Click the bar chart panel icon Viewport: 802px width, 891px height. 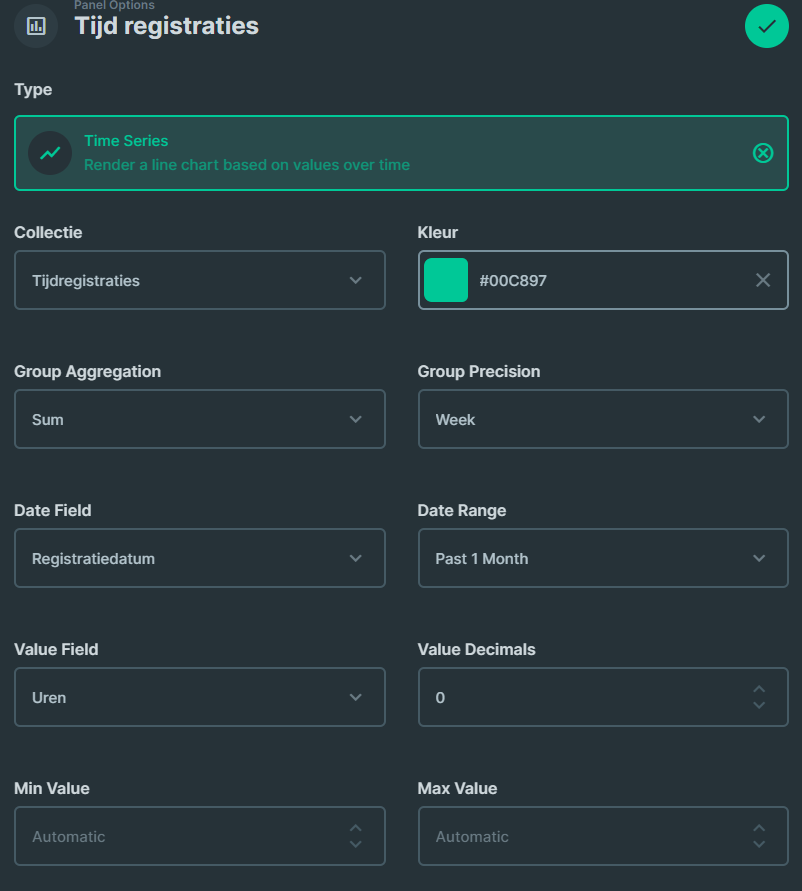[x=35, y=25]
